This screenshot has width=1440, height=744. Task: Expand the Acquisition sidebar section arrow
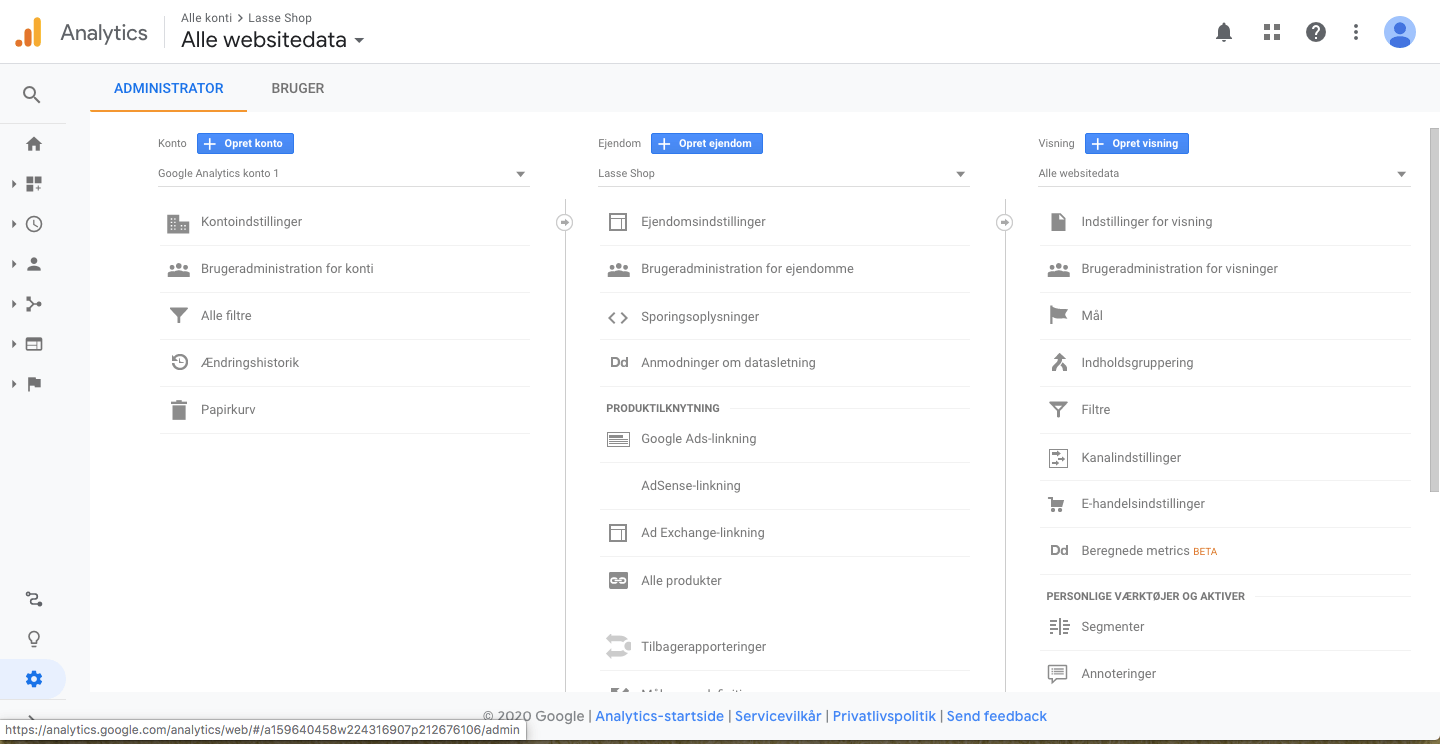coord(14,304)
